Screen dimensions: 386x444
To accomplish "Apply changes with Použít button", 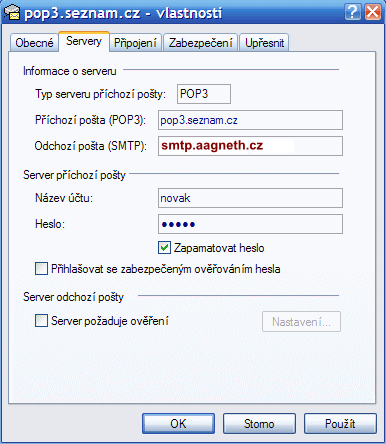I will click(x=340, y=424).
